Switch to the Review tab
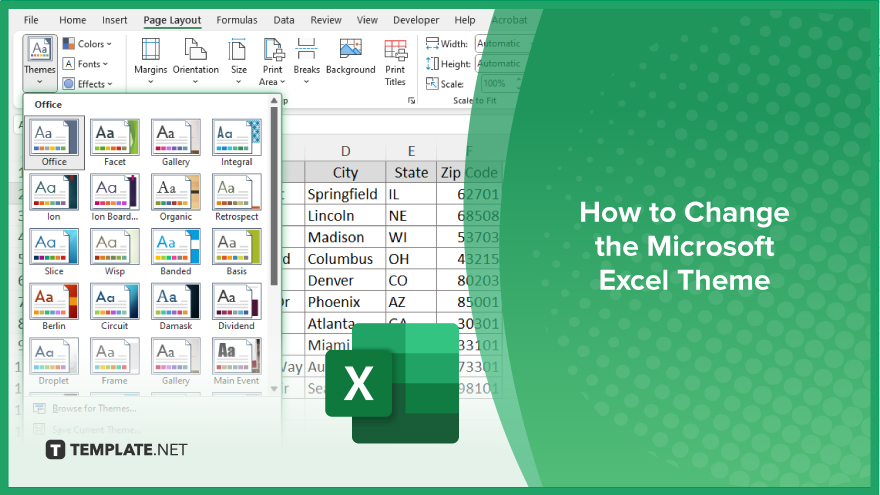This screenshot has width=880, height=495. pos(326,20)
